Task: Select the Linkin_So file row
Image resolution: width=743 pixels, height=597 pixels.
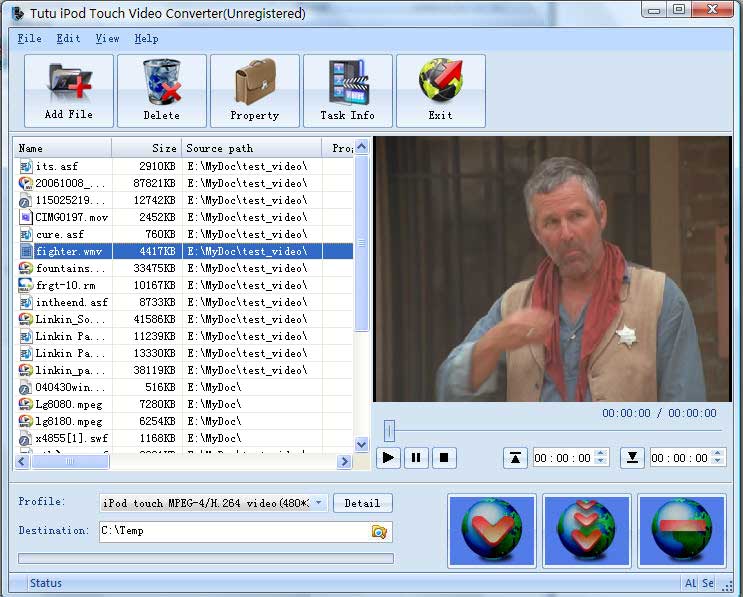Action: click(185, 319)
